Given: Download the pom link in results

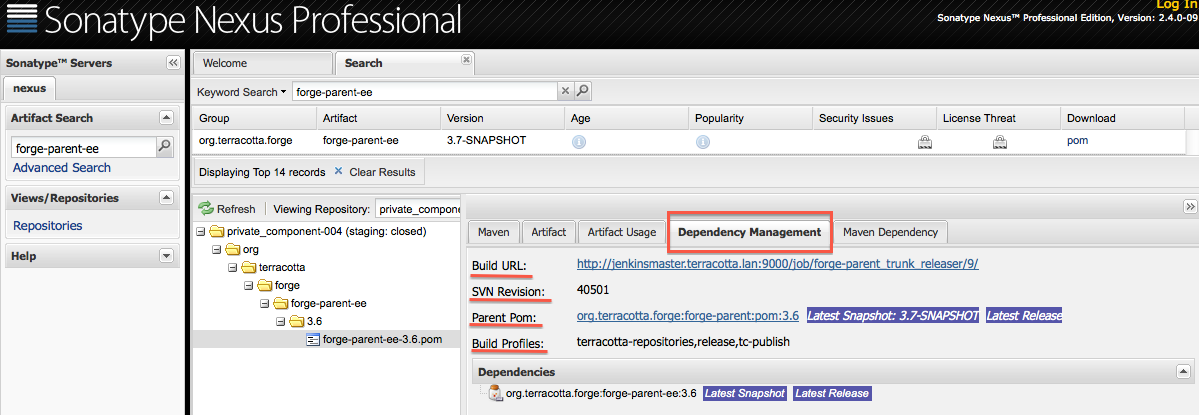Looking at the screenshot, I should pos(1077,141).
